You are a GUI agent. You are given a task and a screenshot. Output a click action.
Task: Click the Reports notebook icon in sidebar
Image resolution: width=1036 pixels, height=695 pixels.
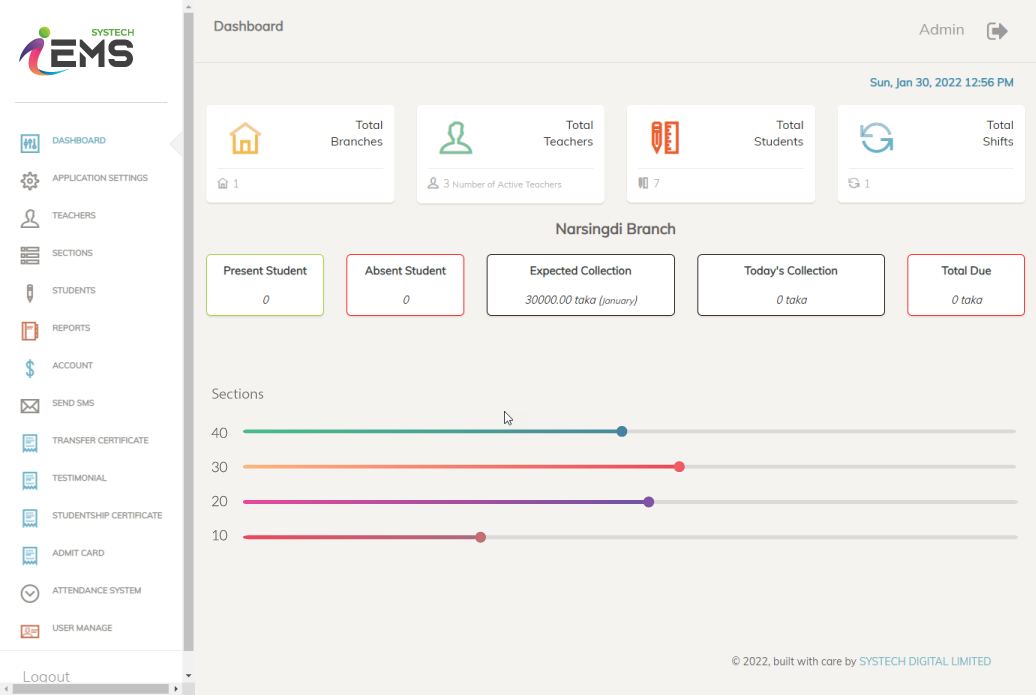click(30, 330)
